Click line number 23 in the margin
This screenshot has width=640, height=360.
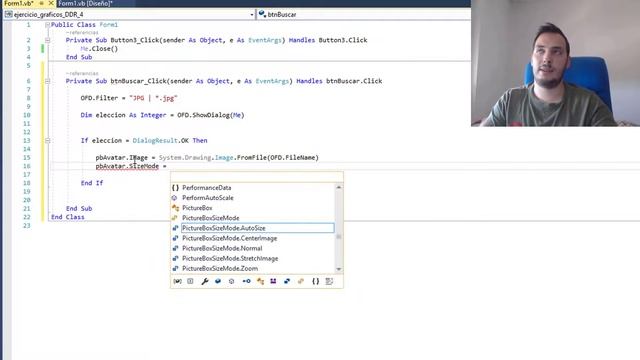27,226
